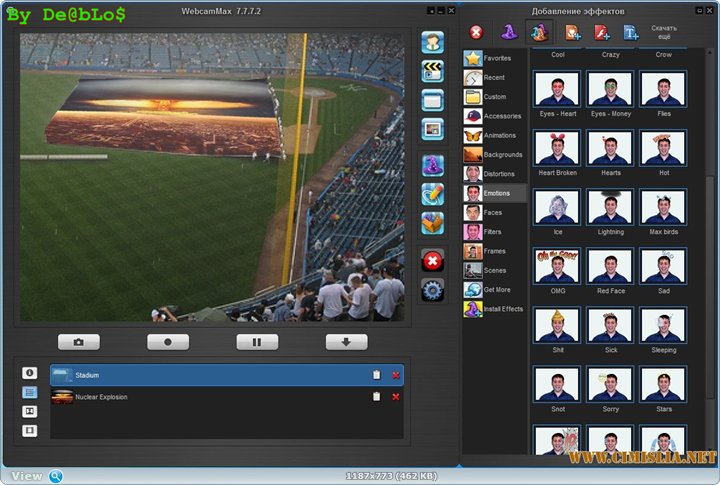The height and width of the screenshot is (485, 720).
Task: Open the Favorites category
Action: click(x=495, y=58)
